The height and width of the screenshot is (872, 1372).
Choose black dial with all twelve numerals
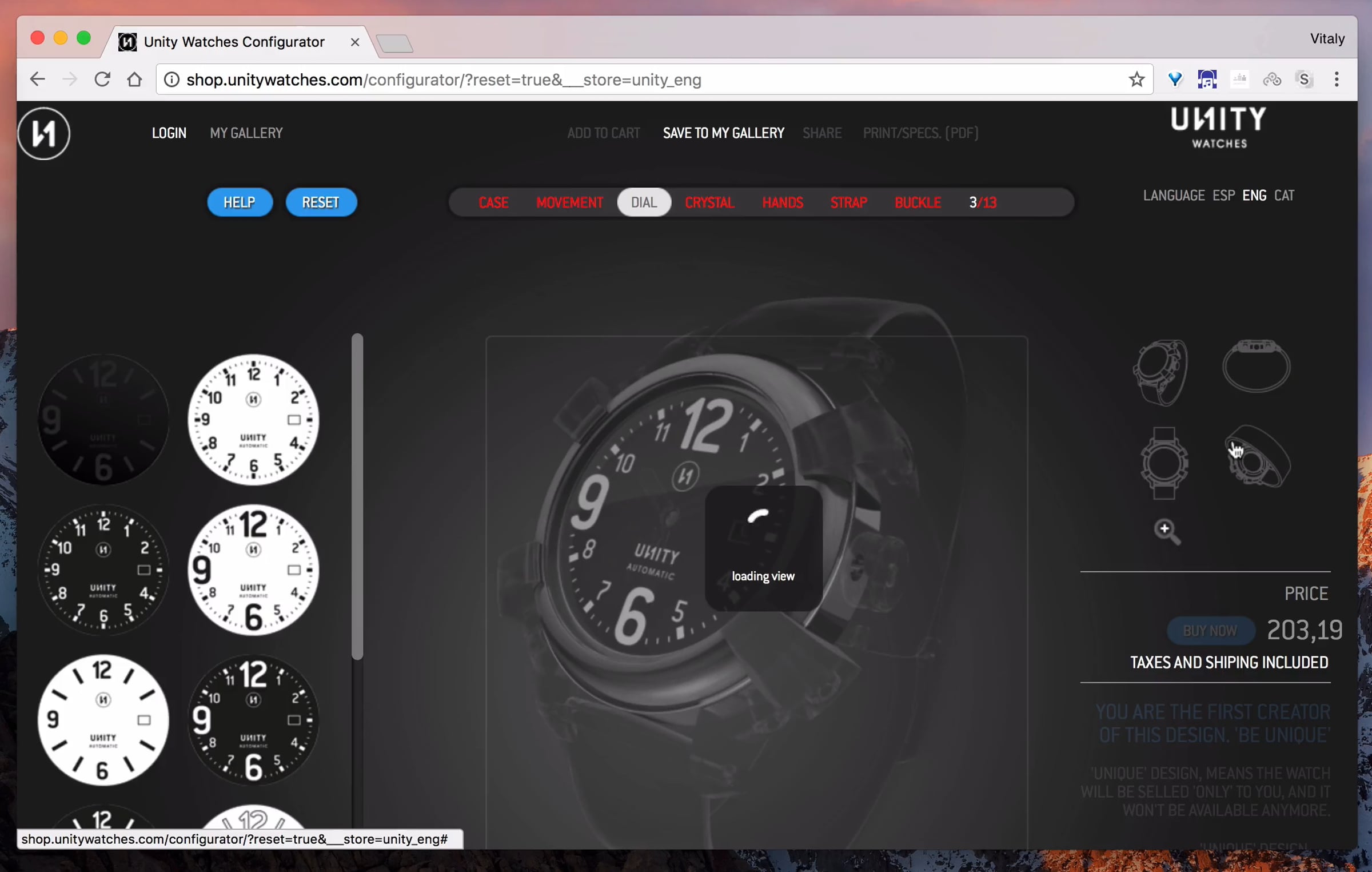point(103,570)
